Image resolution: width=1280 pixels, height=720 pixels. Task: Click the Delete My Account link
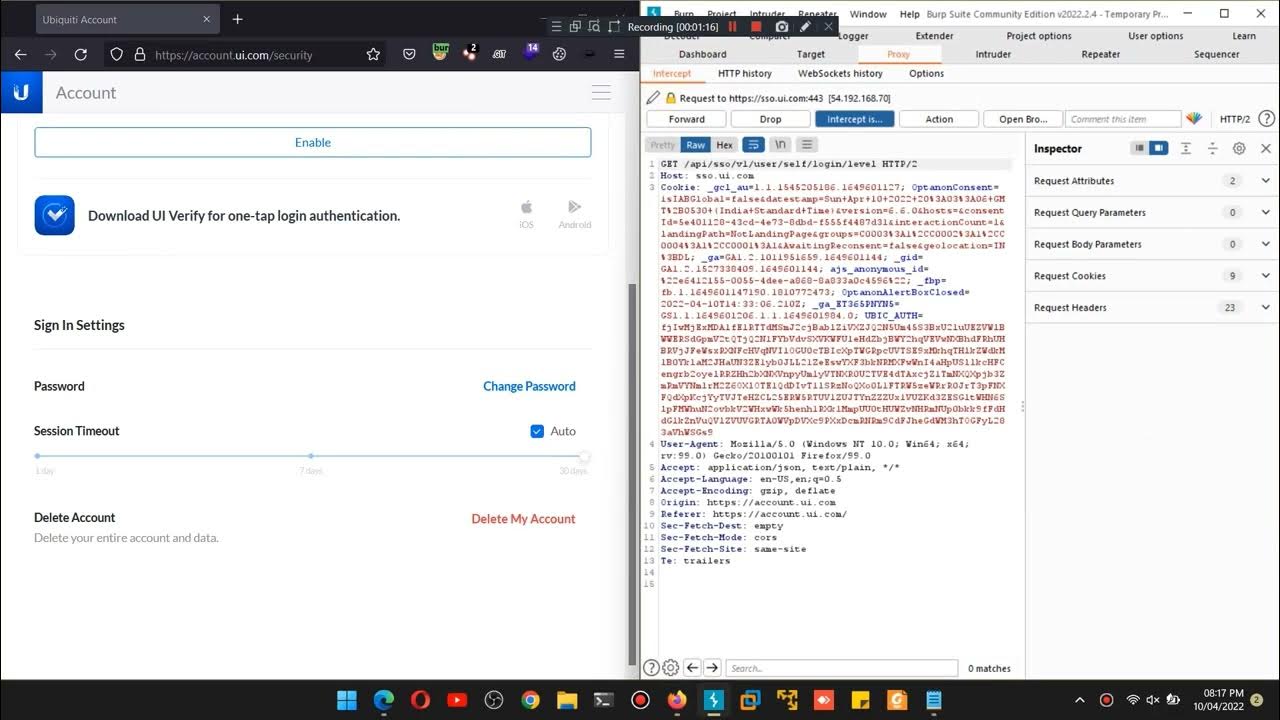523,519
